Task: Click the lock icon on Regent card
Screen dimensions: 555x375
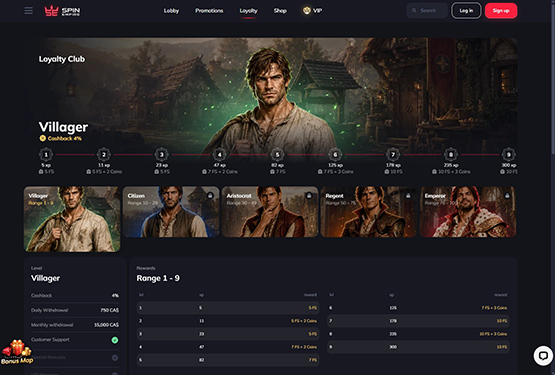Action: point(408,195)
